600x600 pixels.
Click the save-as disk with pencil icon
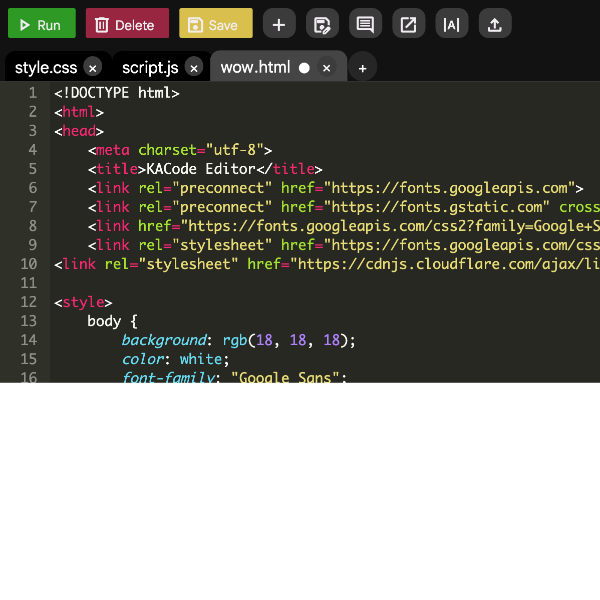click(x=322, y=24)
